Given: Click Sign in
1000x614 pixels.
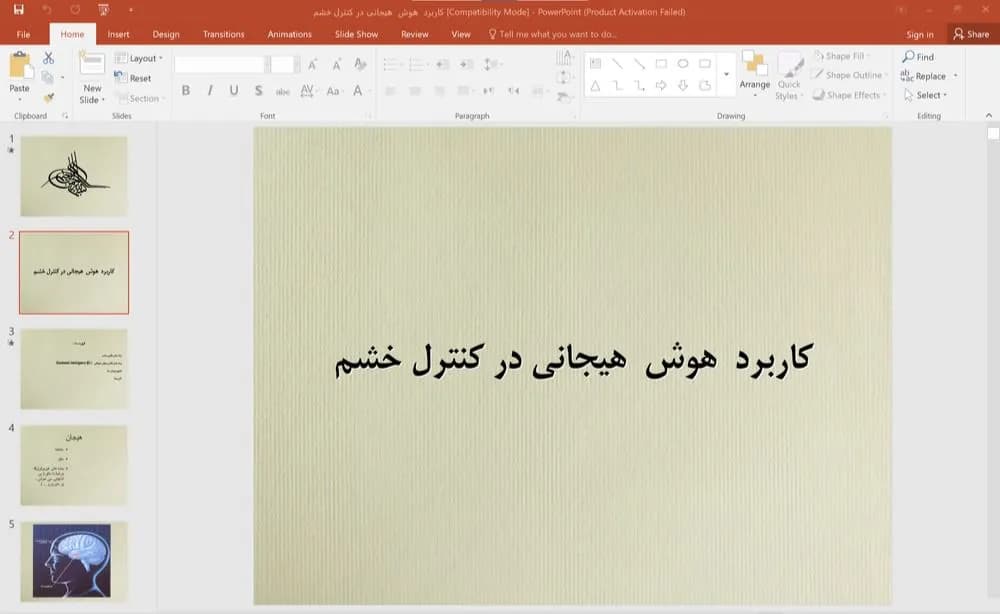Looking at the screenshot, I should pos(920,34).
